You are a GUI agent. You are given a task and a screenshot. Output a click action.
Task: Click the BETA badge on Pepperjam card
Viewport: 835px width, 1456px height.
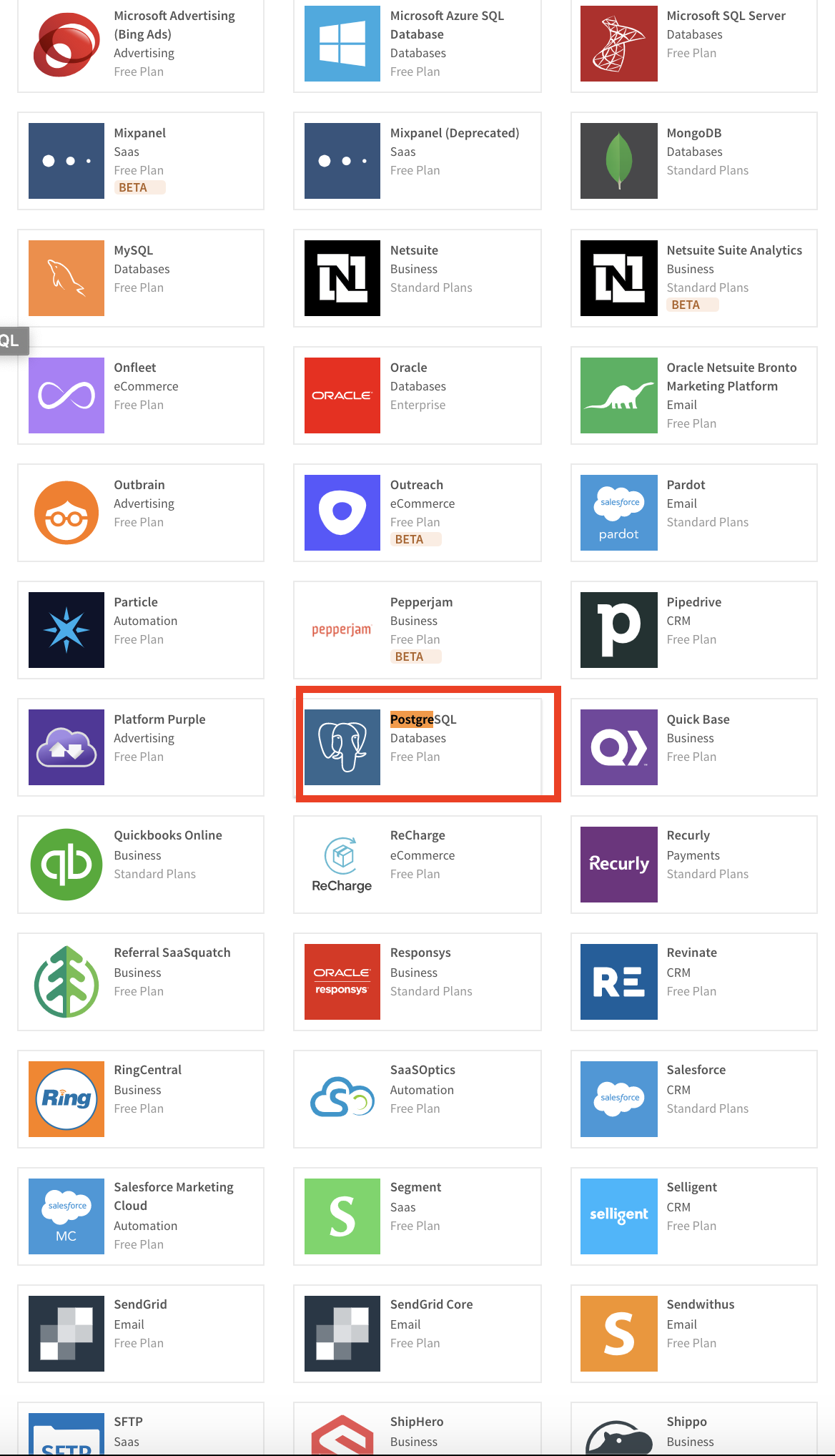click(416, 656)
